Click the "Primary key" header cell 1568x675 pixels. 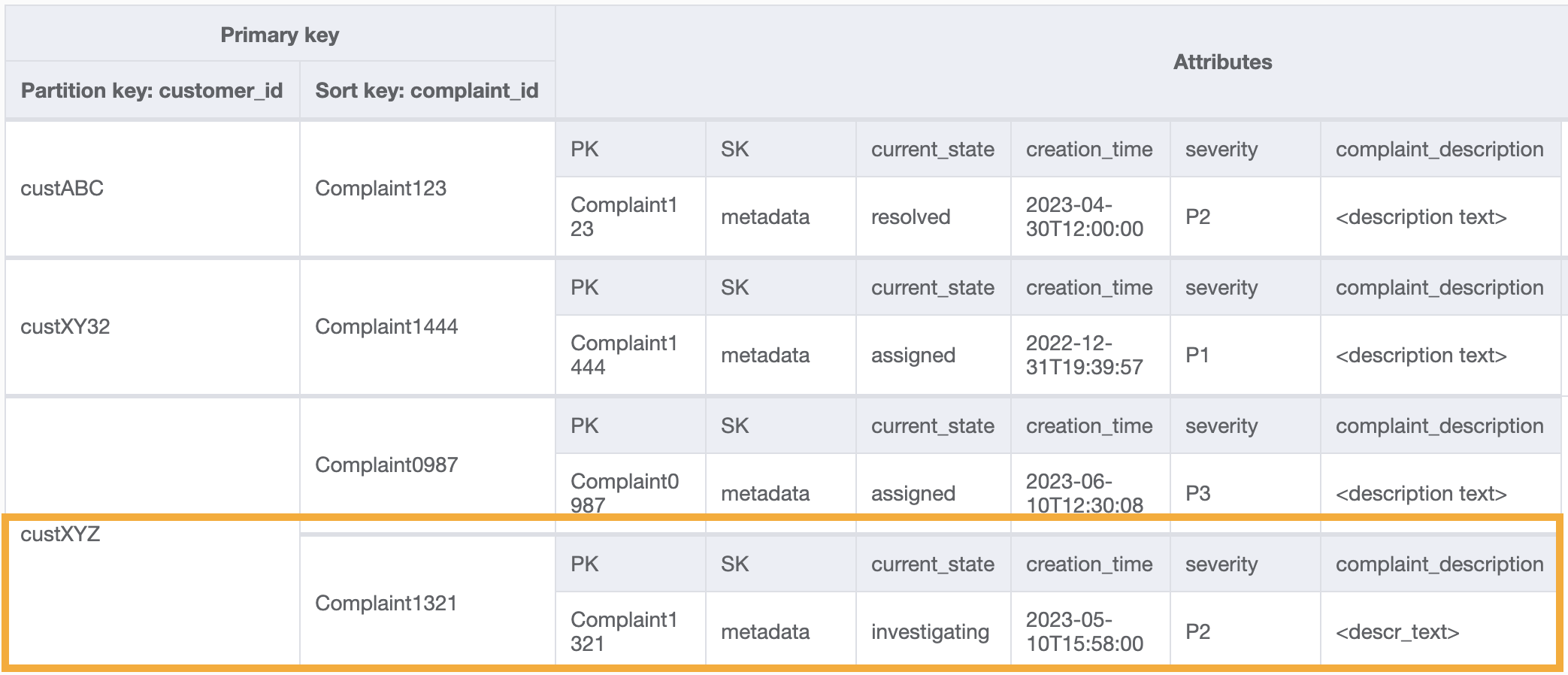coord(280,35)
